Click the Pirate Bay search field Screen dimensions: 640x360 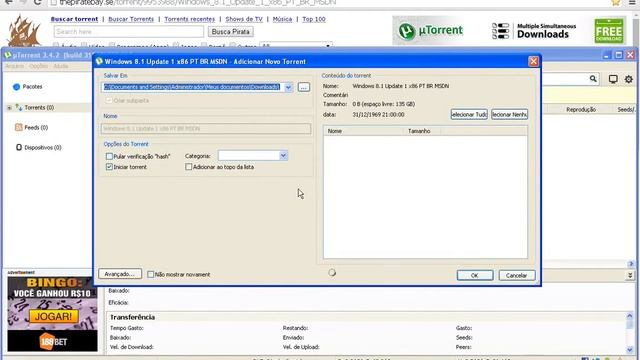[129, 31]
